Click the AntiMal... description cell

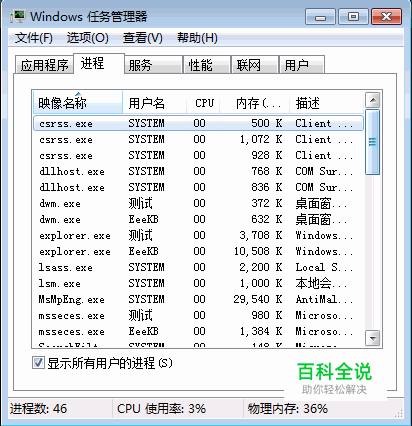[x=324, y=299]
